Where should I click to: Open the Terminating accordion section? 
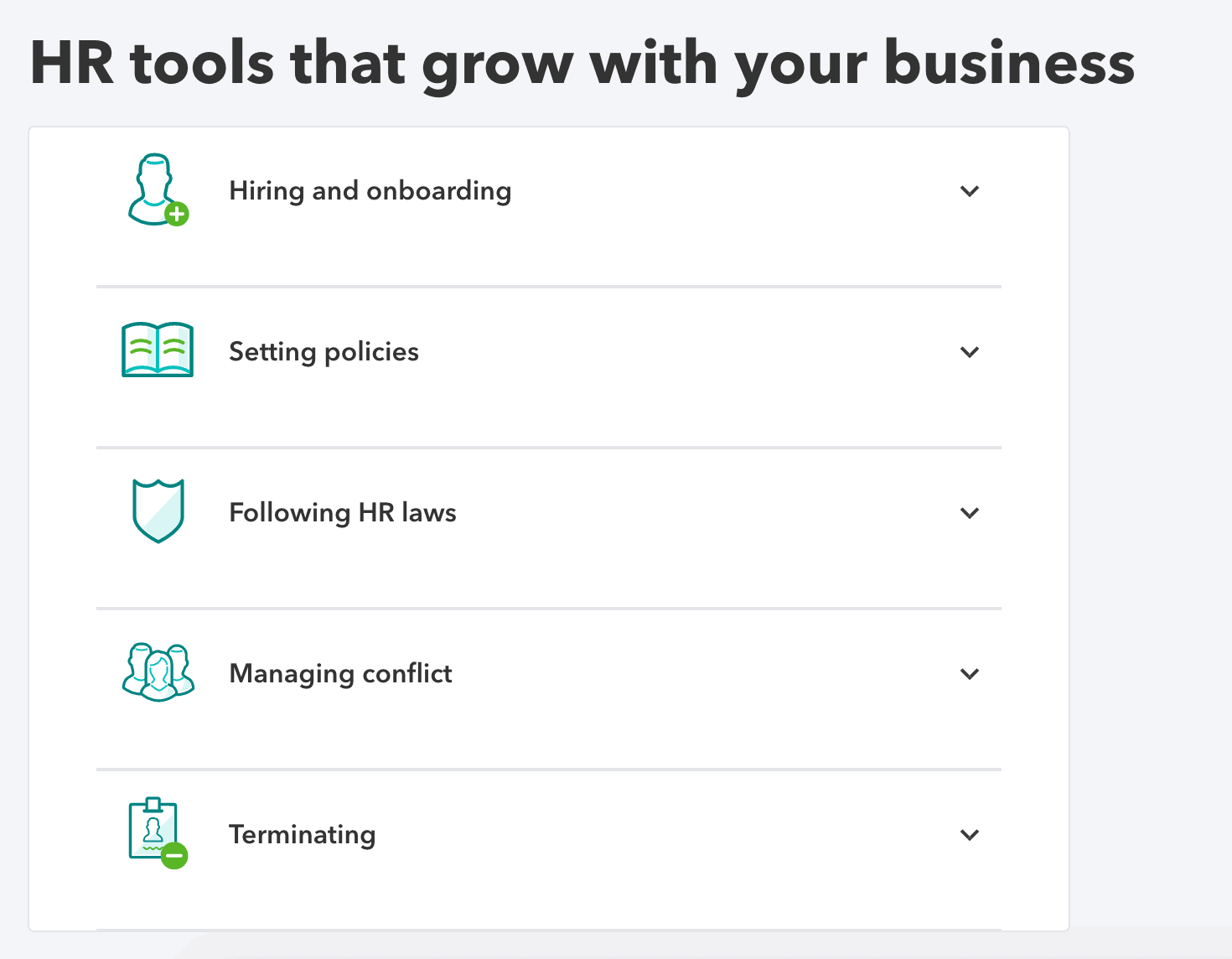pos(970,835)
